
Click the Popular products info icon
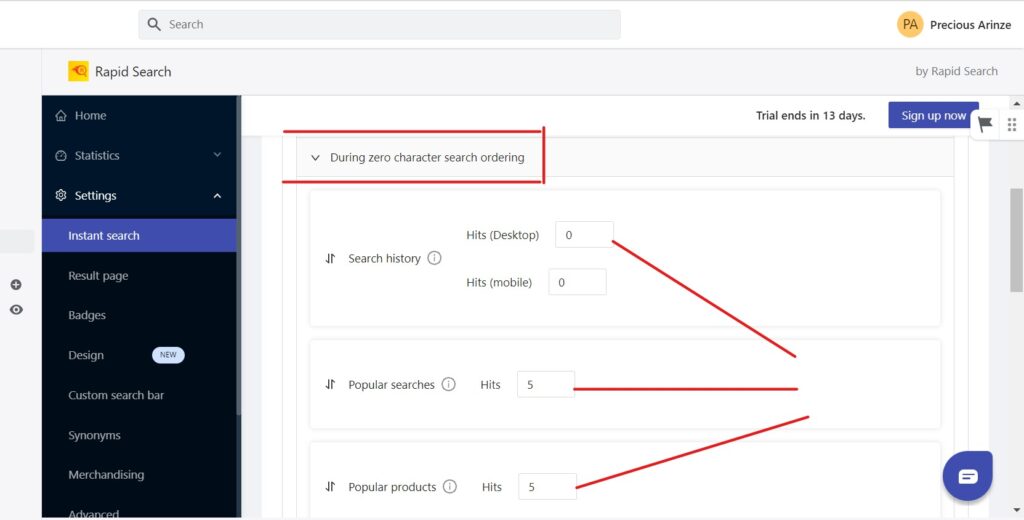pos(450,486)
